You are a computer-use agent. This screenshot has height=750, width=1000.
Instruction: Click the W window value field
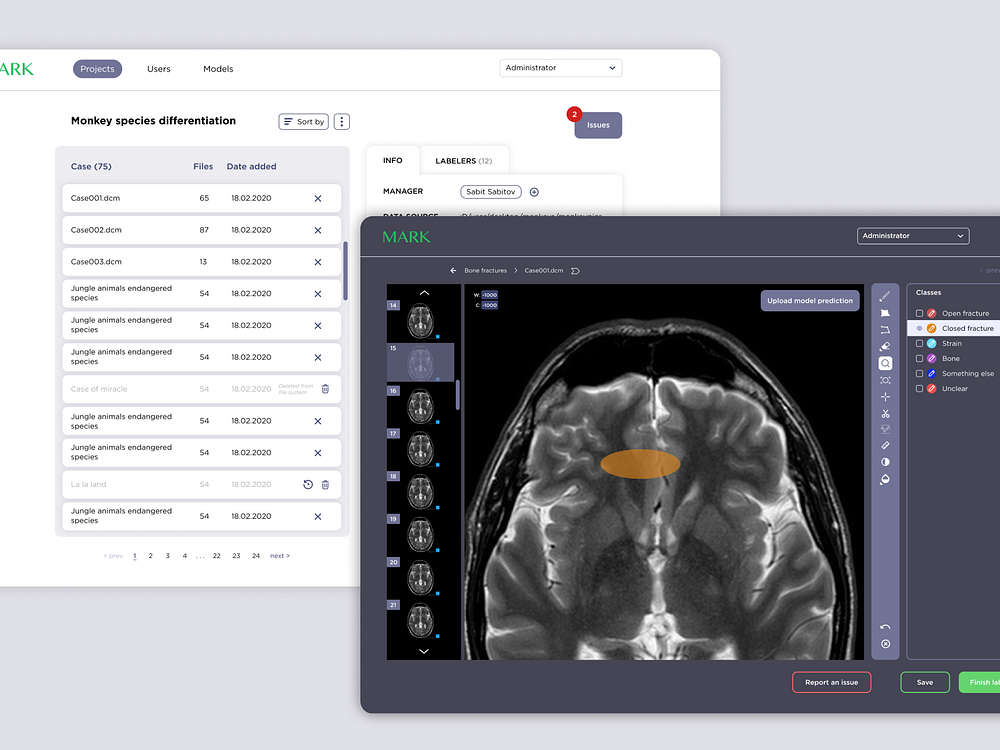[x=490, y=295]
